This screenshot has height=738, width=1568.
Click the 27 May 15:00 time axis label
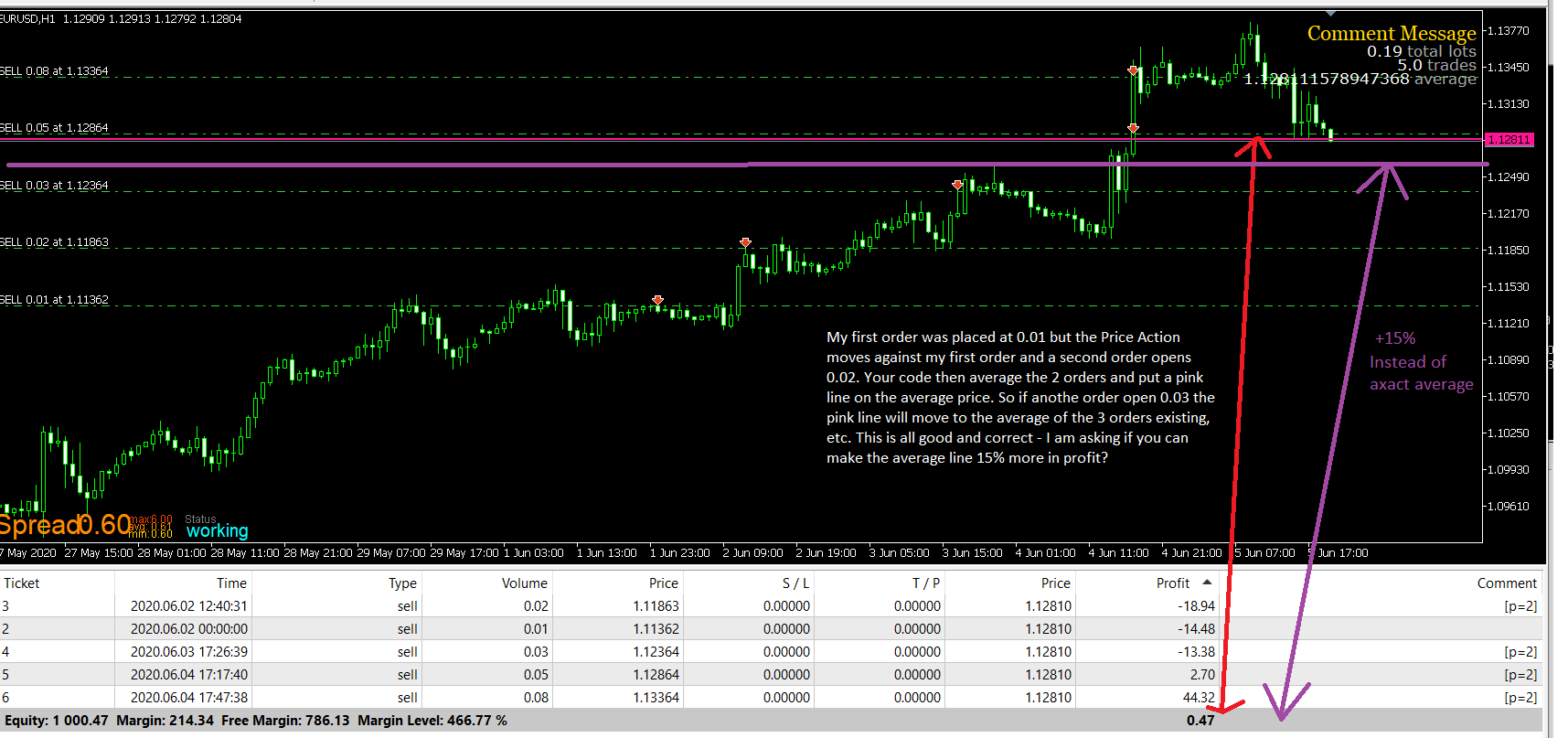(99, 553)
